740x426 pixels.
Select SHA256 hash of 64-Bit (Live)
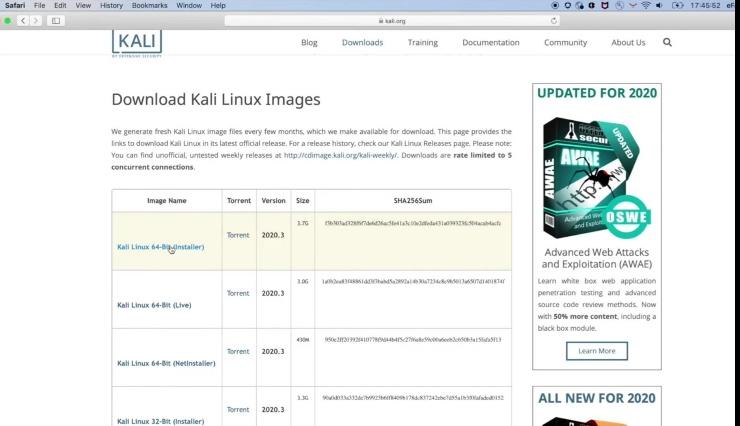click(413, 281)
